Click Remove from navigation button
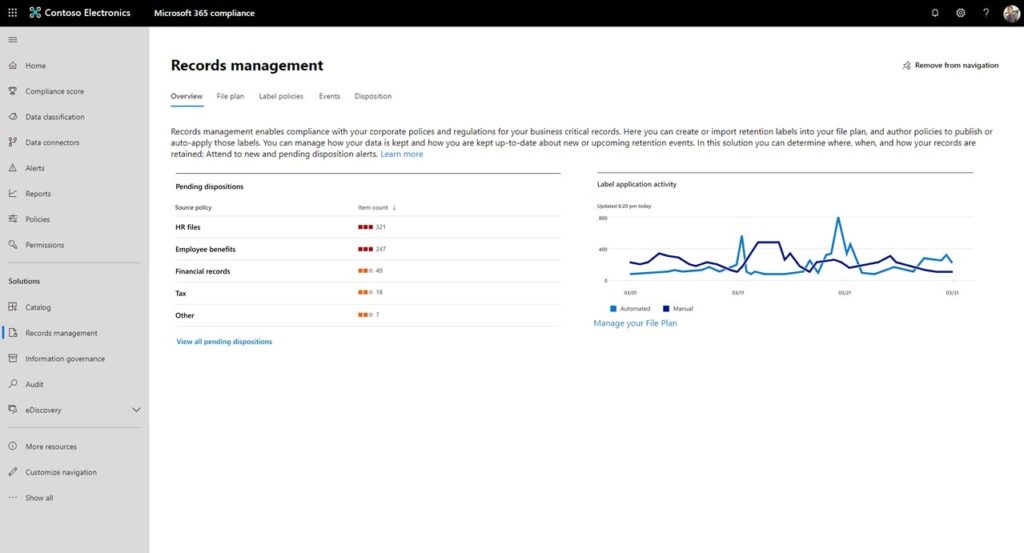Image resolution: width=1024 pixels, height=553 pixels. tap(950, 65)
